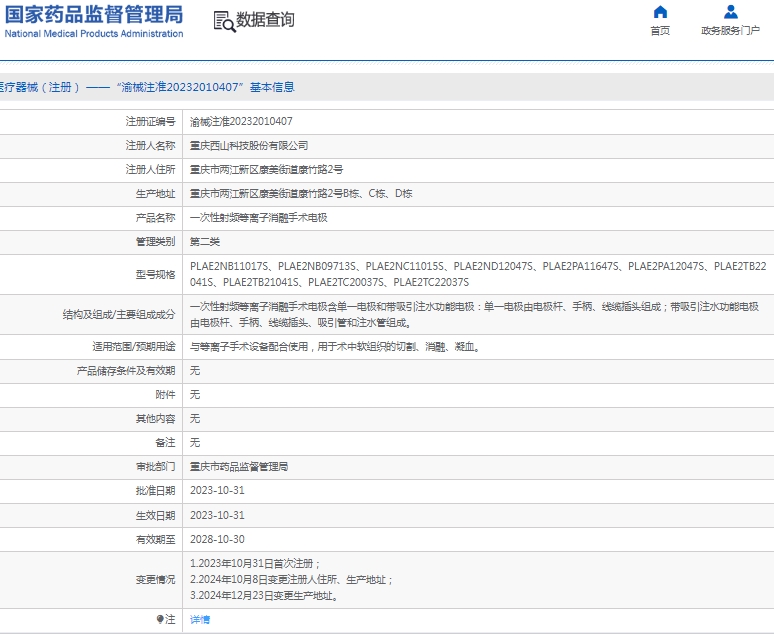Click the 生产地址 row label

click(x=155, y=194)
